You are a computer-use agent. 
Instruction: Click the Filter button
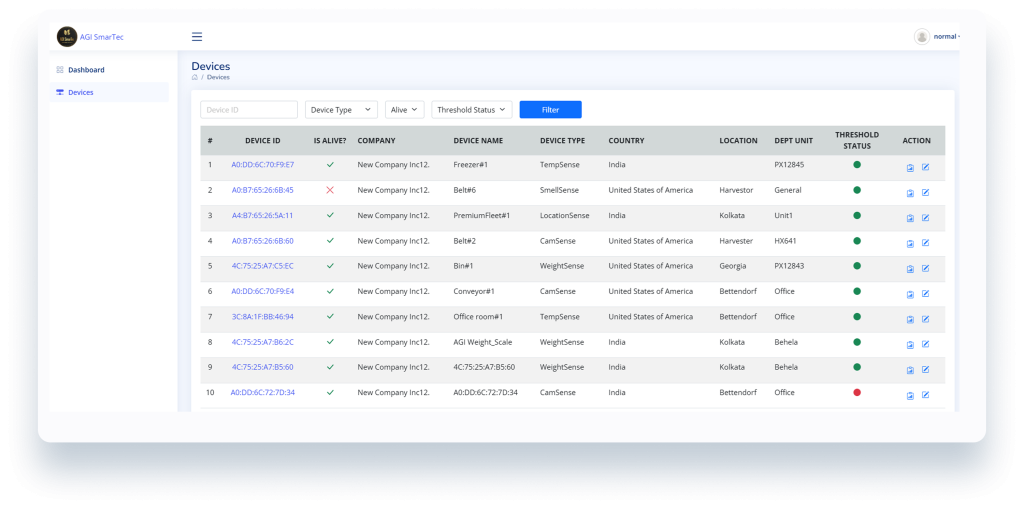[551, 110]
